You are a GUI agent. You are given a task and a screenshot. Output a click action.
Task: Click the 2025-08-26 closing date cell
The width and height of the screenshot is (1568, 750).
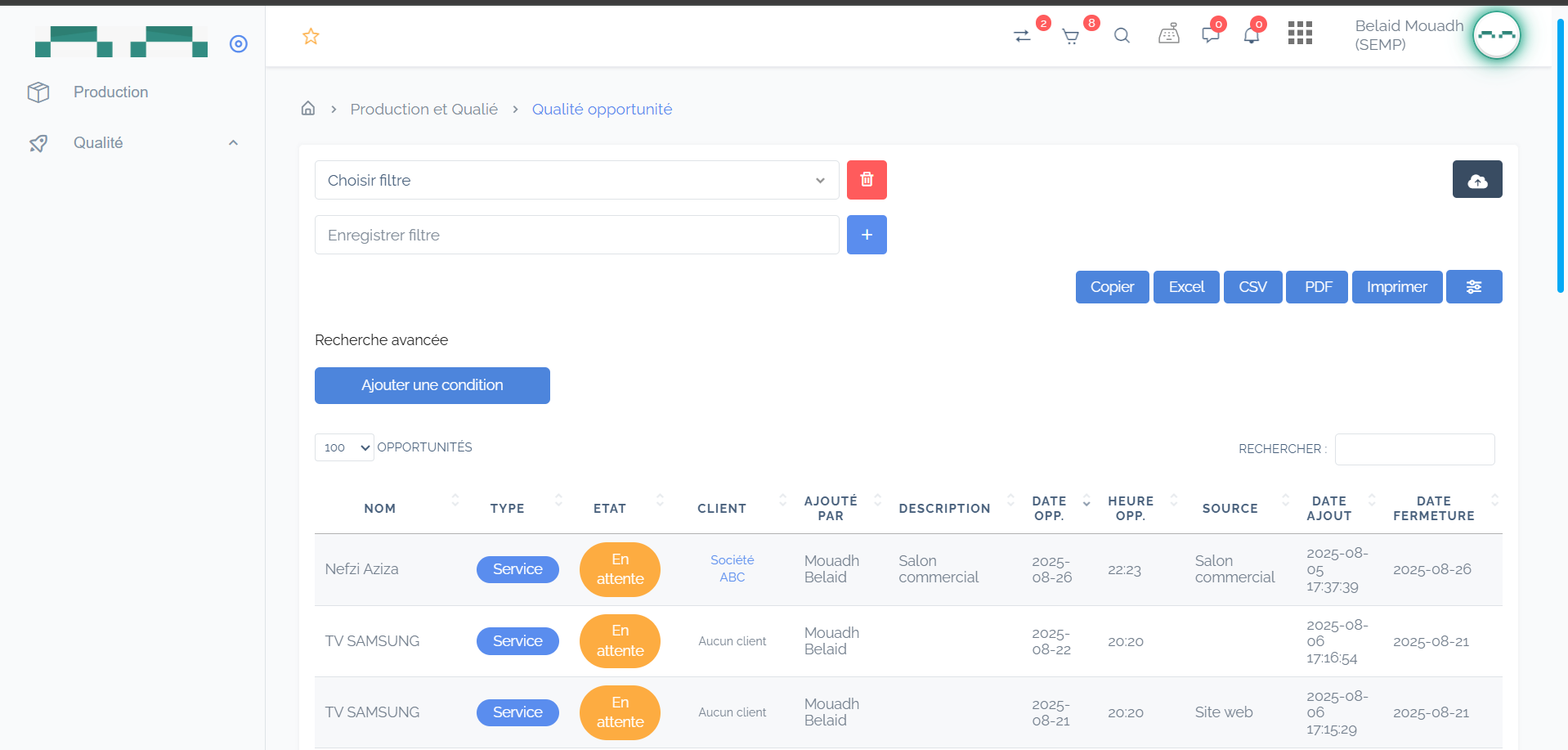tap(1432, 569)
